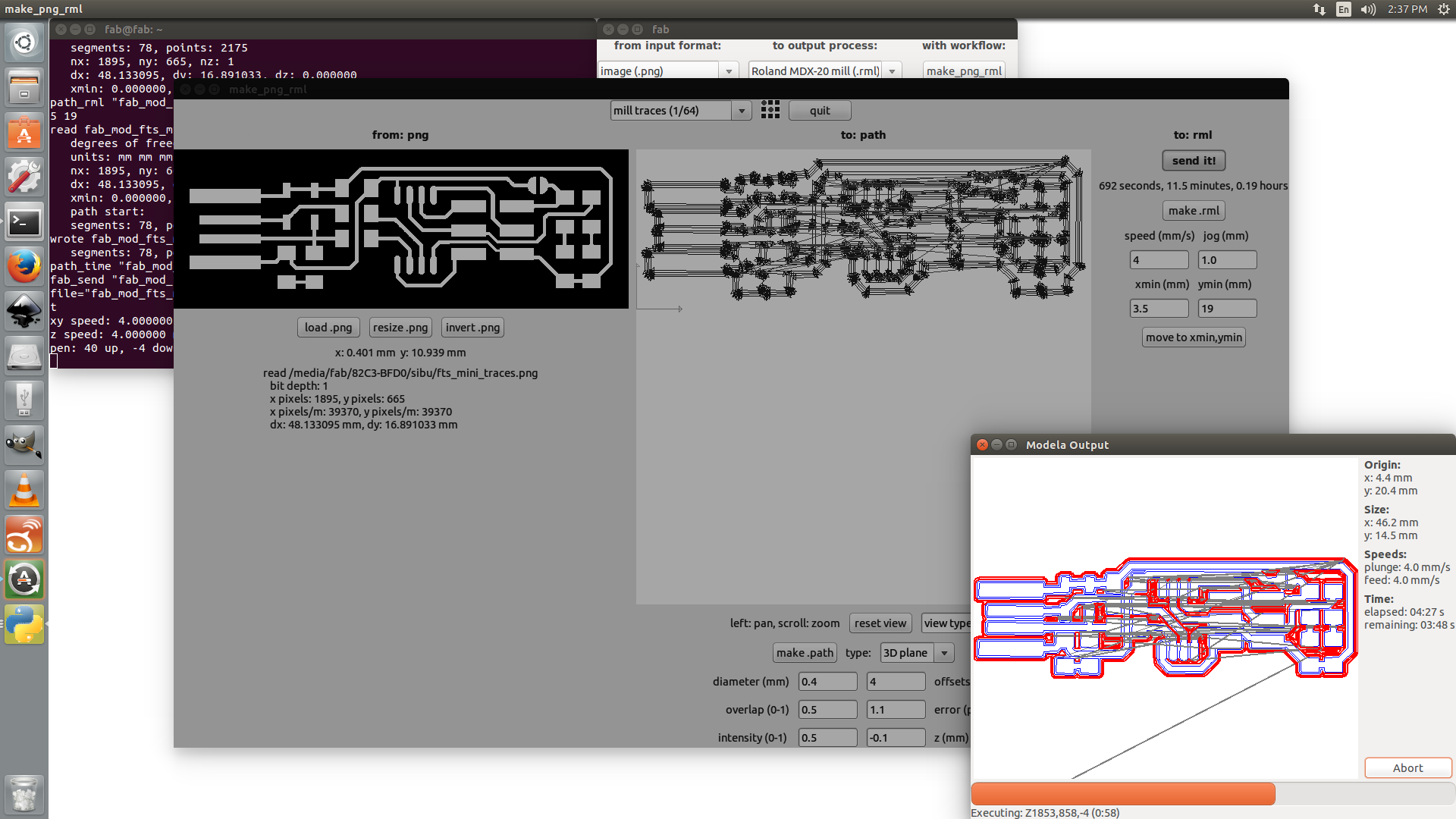Open Roland MDX-20 mill output process dropdown
Viewport: 1456px width, 819px height.
pos(892,71)
